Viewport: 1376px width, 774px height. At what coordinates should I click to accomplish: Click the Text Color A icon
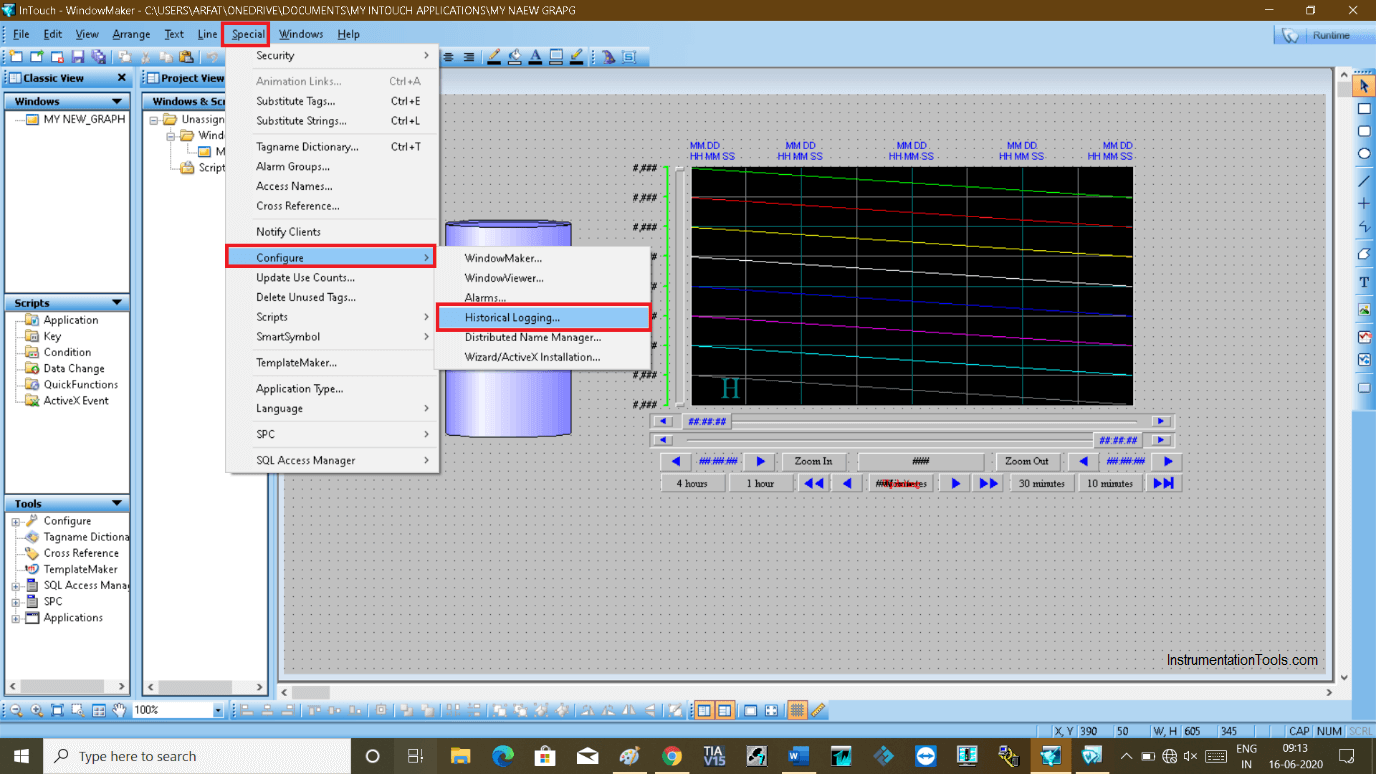(x=535, y=57)
